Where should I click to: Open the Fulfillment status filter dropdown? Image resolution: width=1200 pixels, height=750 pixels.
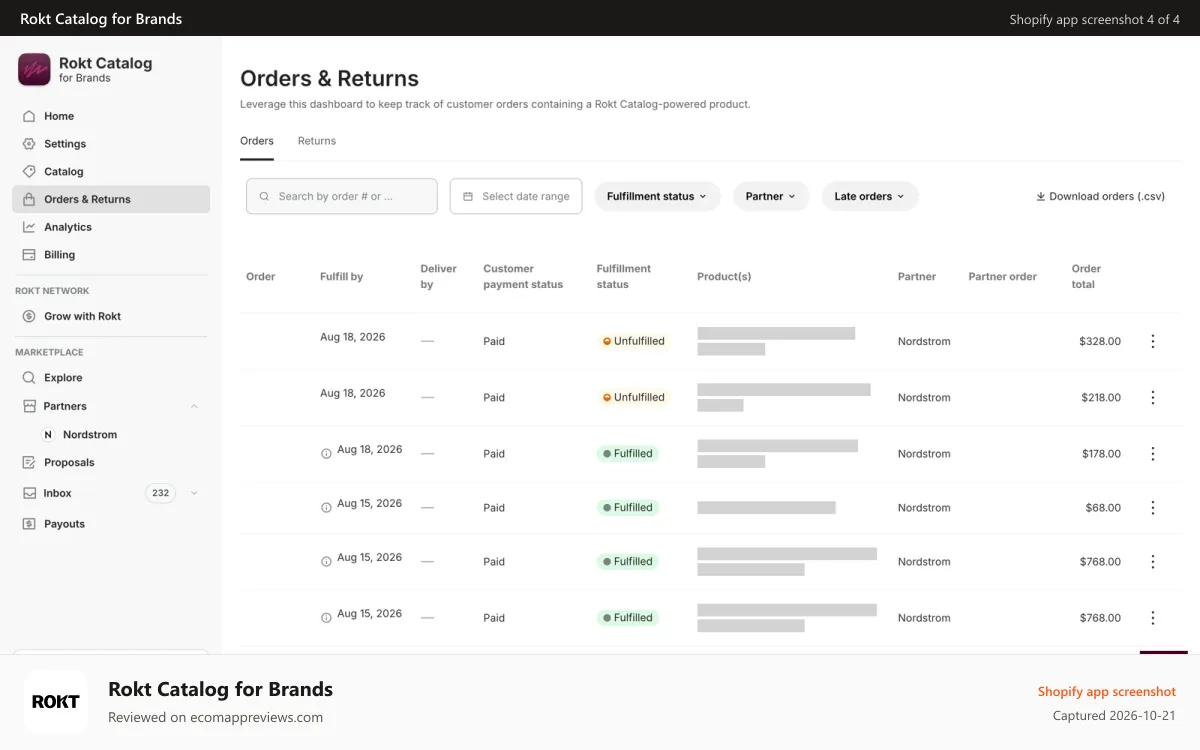point(657,197)
